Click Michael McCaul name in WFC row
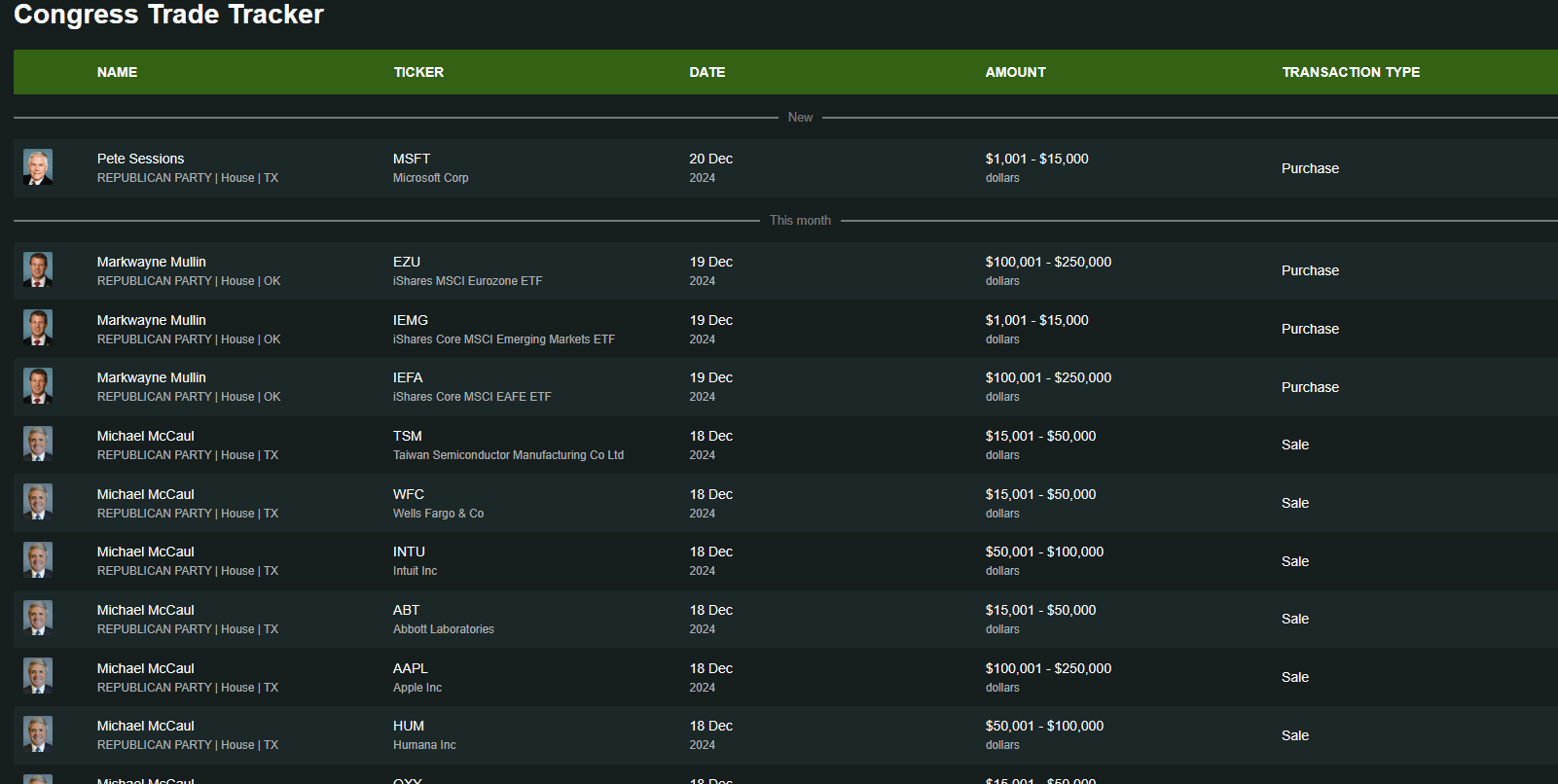Viewport: 1558px width, 784px height. coord(146,494)
